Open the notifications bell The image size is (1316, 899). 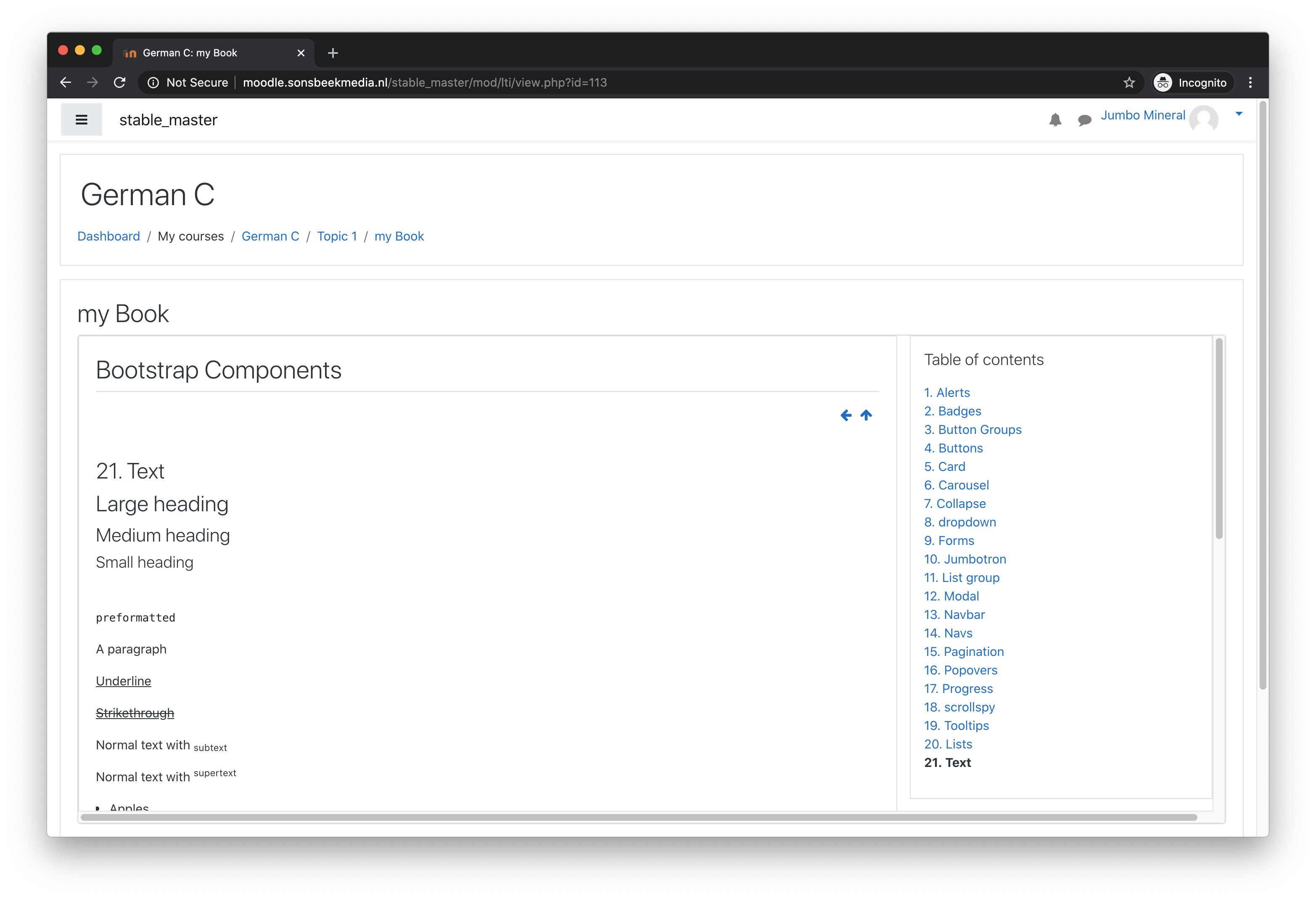pyautogui.click(x=1055, y=119)
